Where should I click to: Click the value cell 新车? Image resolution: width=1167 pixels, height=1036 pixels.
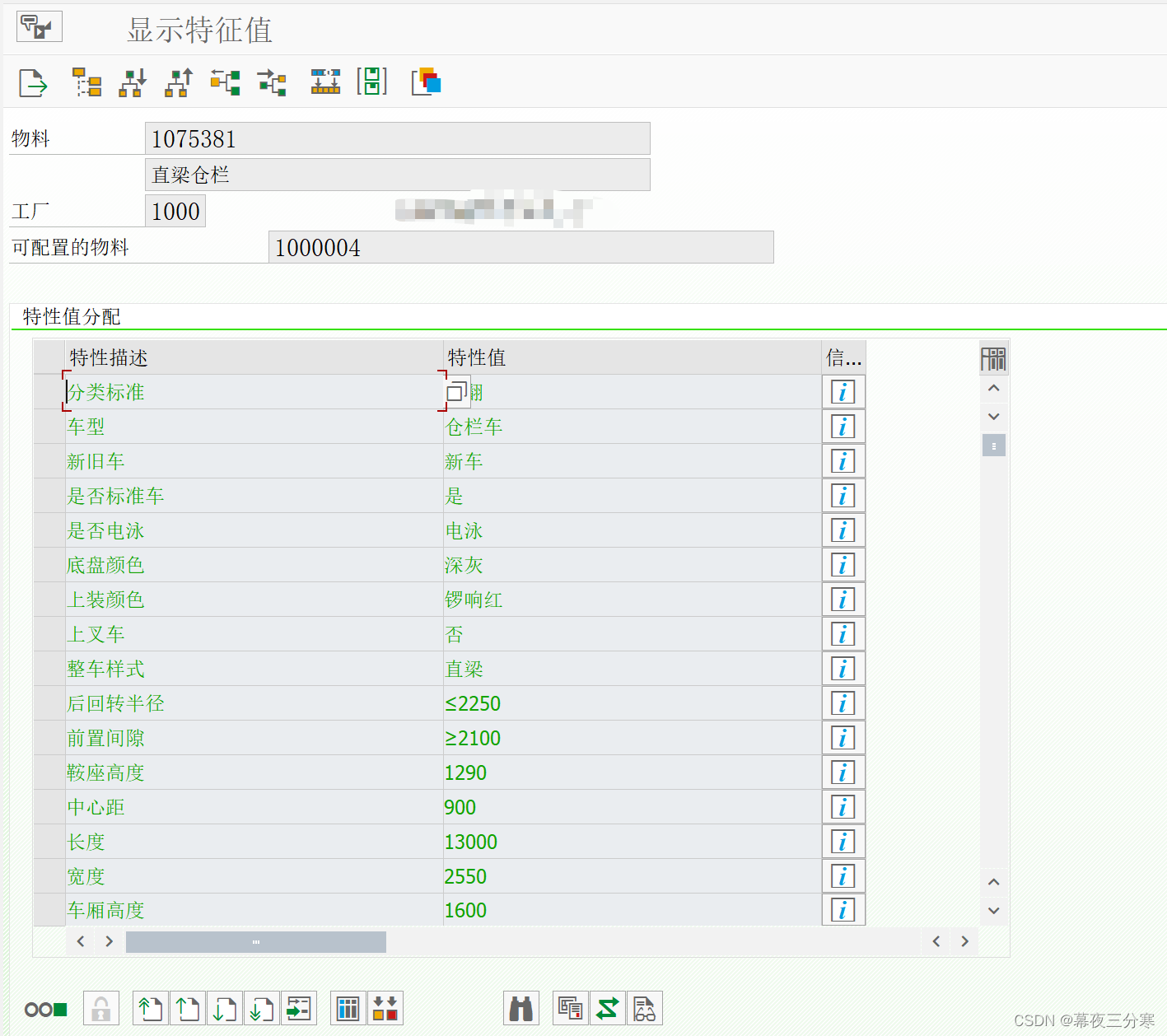[633, 461]
